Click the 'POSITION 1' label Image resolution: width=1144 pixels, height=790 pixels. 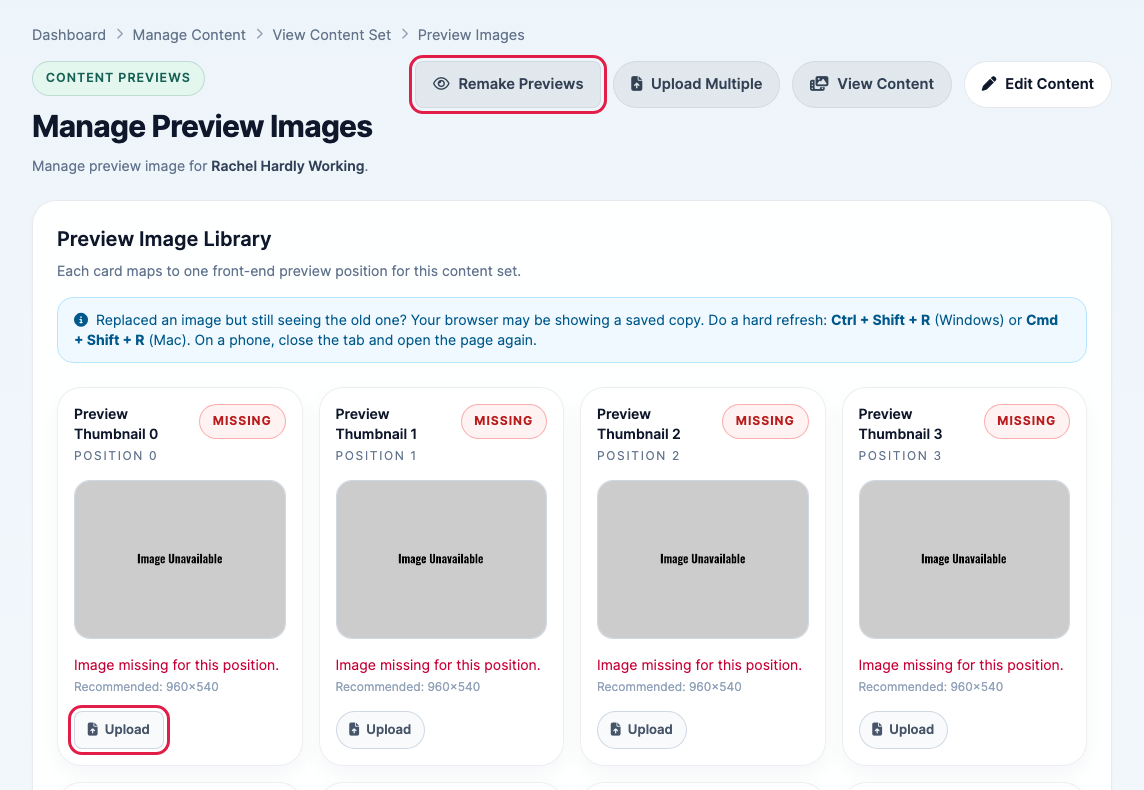click(x=376, y=456)
